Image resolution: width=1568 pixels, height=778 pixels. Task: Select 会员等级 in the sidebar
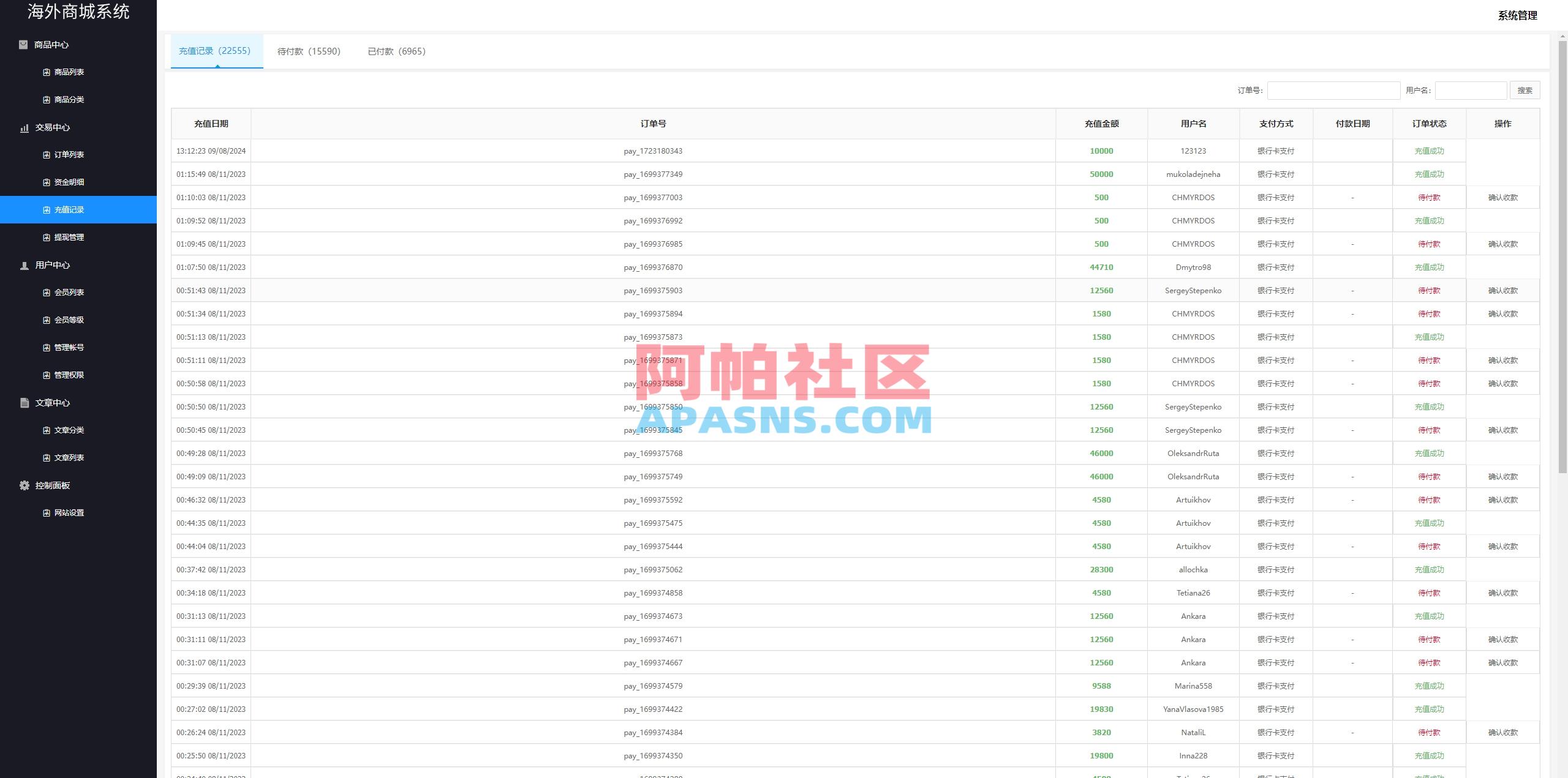[x=69, y=320]
